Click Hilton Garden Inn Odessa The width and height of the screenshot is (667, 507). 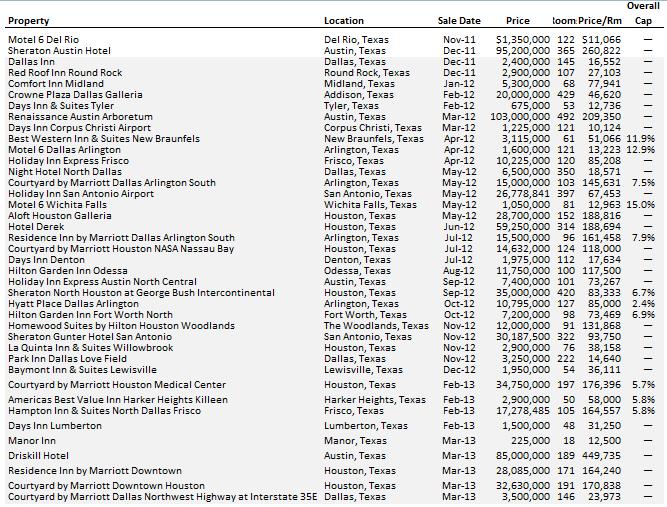(x=68, y=271)
